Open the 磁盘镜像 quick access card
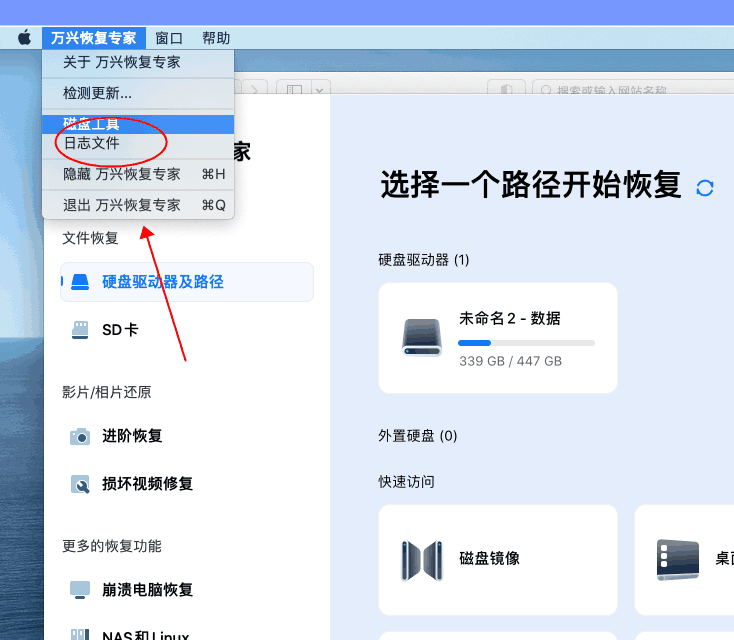This screenshot has height=640, width=734. 498,560
